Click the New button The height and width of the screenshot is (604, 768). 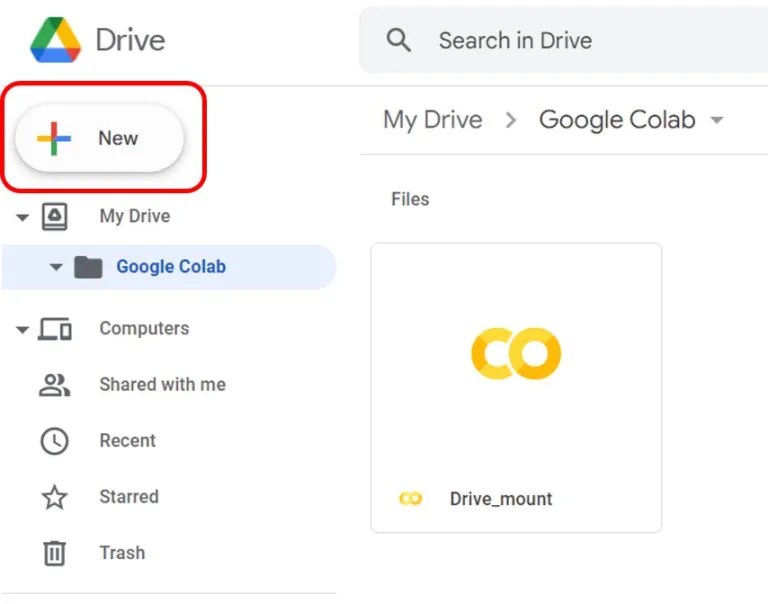click(99, 138)
